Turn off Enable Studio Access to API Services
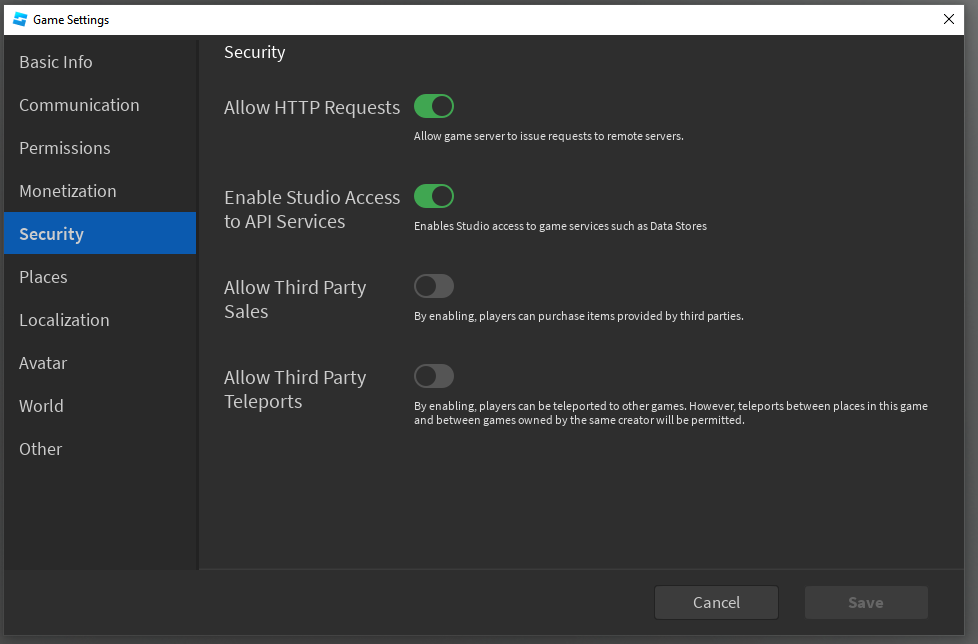The width and height of the screenshot is (978, 644). (x=433, y=196)
